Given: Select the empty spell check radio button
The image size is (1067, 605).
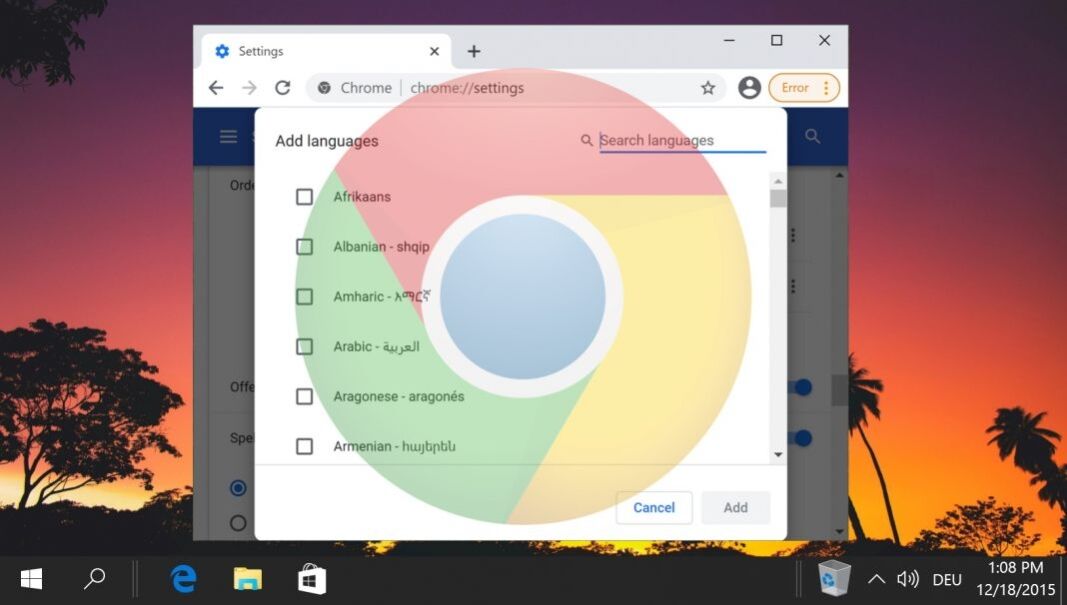Looking at the screenshot, I should point(238,523).
